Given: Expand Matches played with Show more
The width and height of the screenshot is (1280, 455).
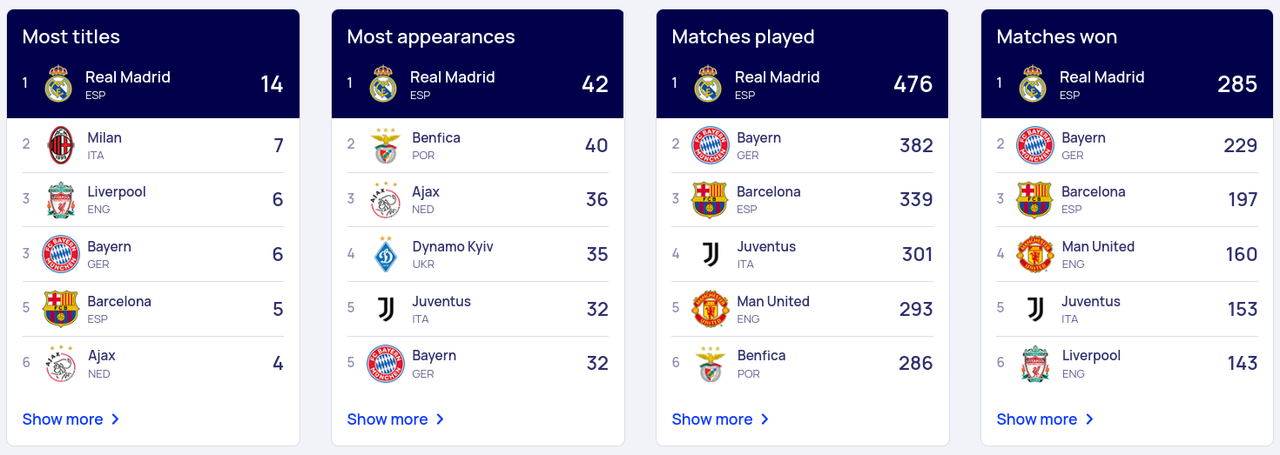Looking at the screenshot, I should click(x=721, y=419).
